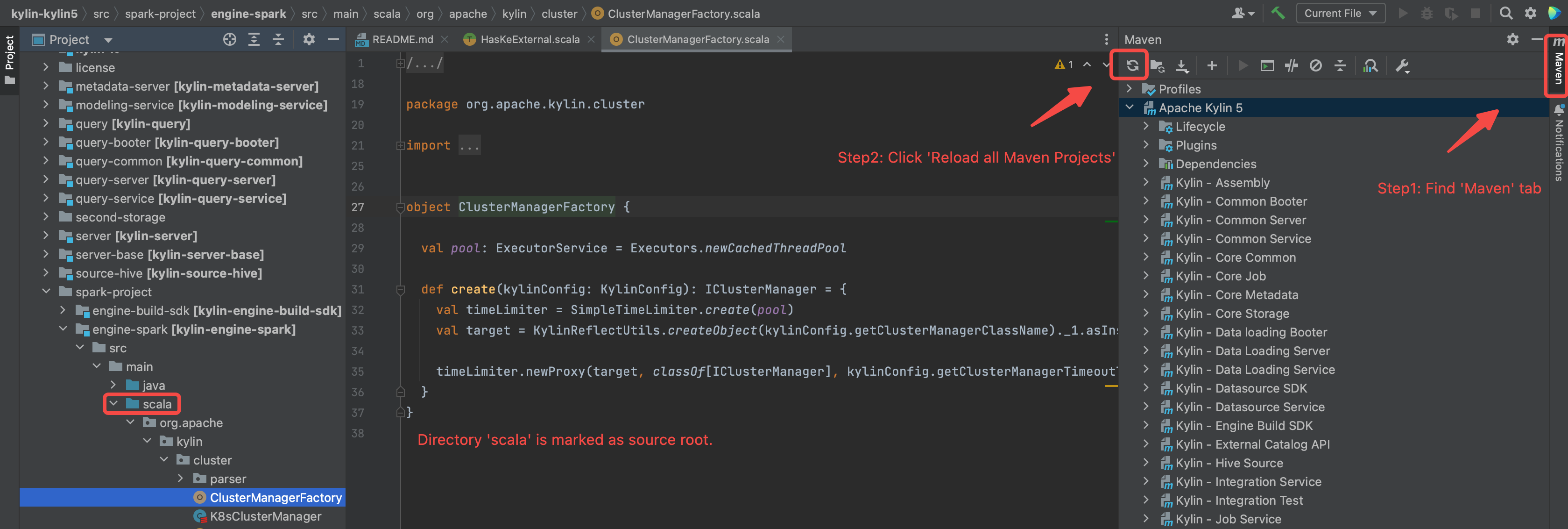Image resolution: width=1568 pixels, height=529 pixels.
Task: Expand the Lifecycle node in Maven
Action: coord(1145,126)
